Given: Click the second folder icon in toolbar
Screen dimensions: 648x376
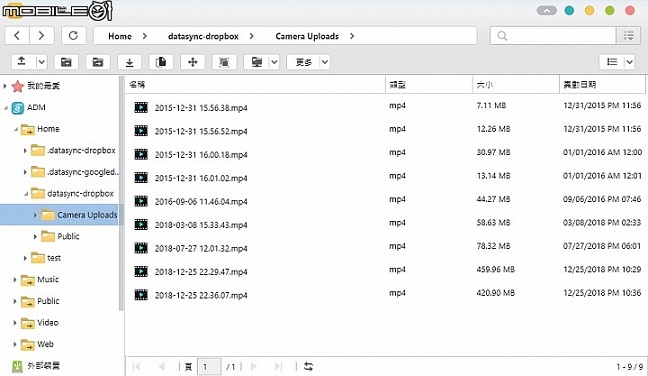Looking at the screenshot, I should [x=98, y=62].
